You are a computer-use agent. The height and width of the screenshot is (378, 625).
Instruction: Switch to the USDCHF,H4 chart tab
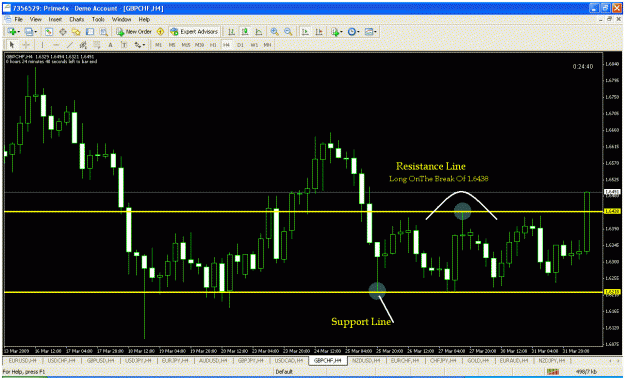(x=61, y=360)
